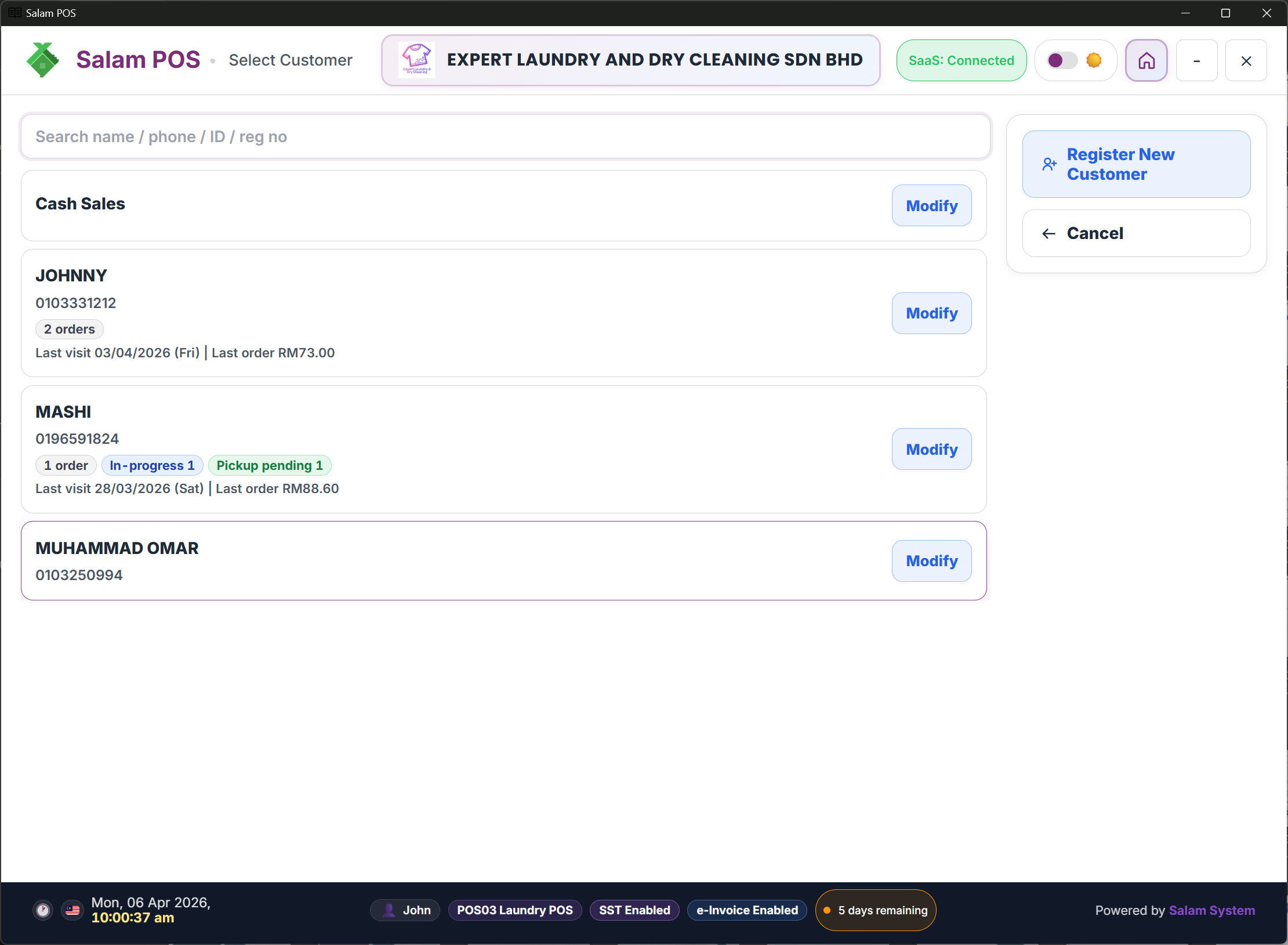Minimize the Salam POS window from title bar

tap(1185, 13)
